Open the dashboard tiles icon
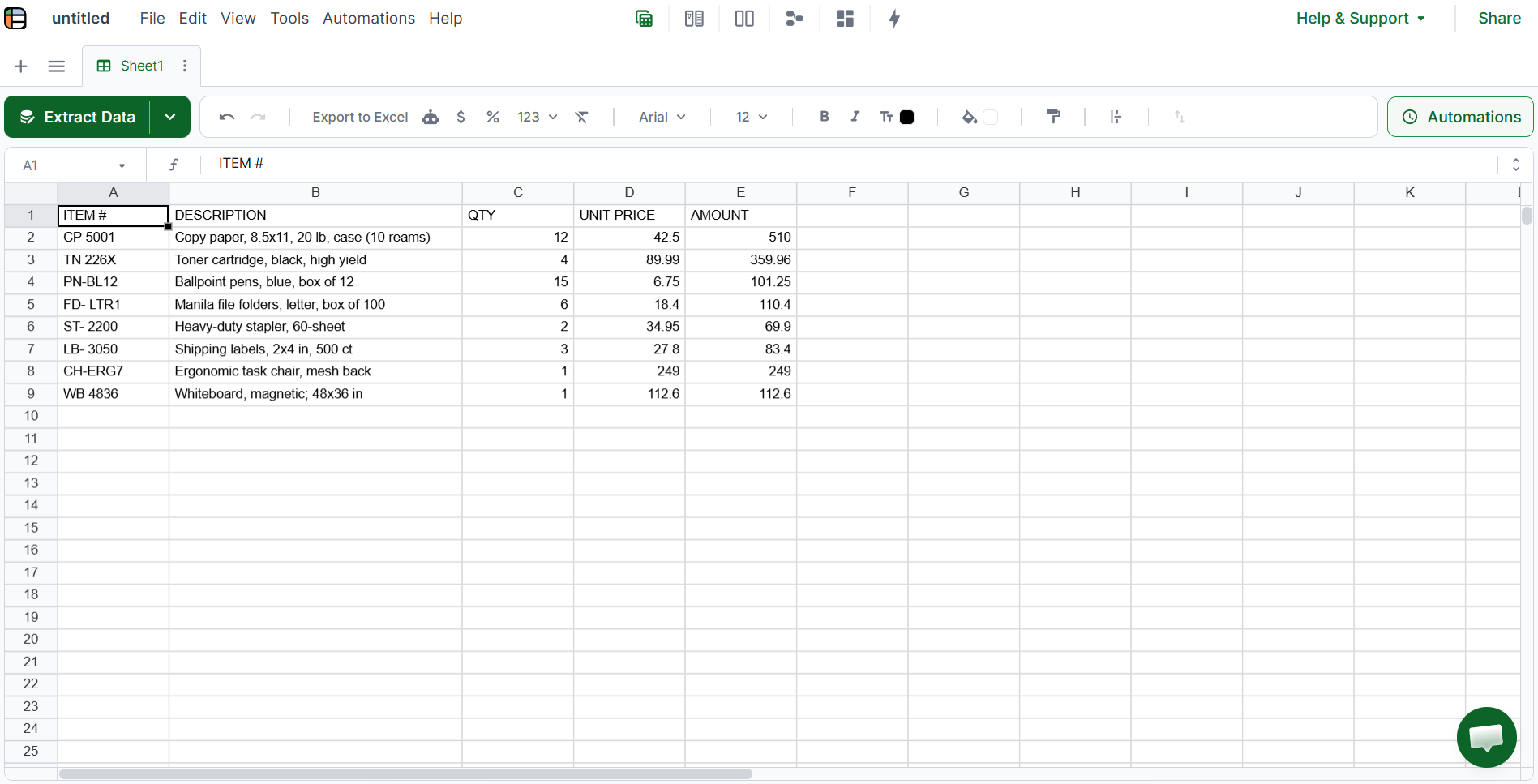The image size is (1538, 784). point(845,19)
